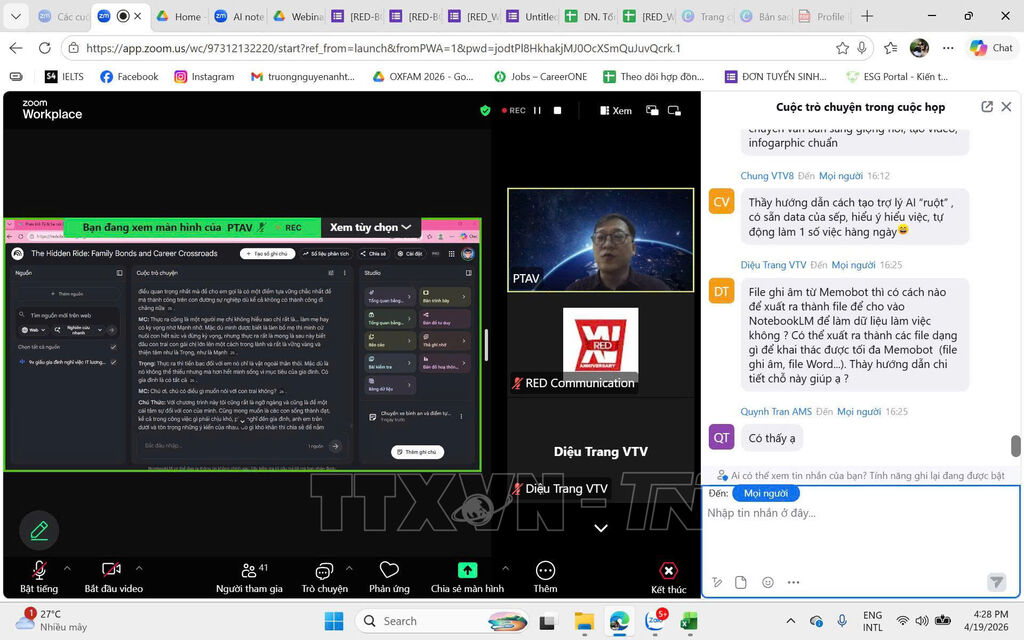Image resolution: width=1024 pixels, height=640 pixels.
Task: Open Excel from Windows taskbar
Action: (688, 621)
